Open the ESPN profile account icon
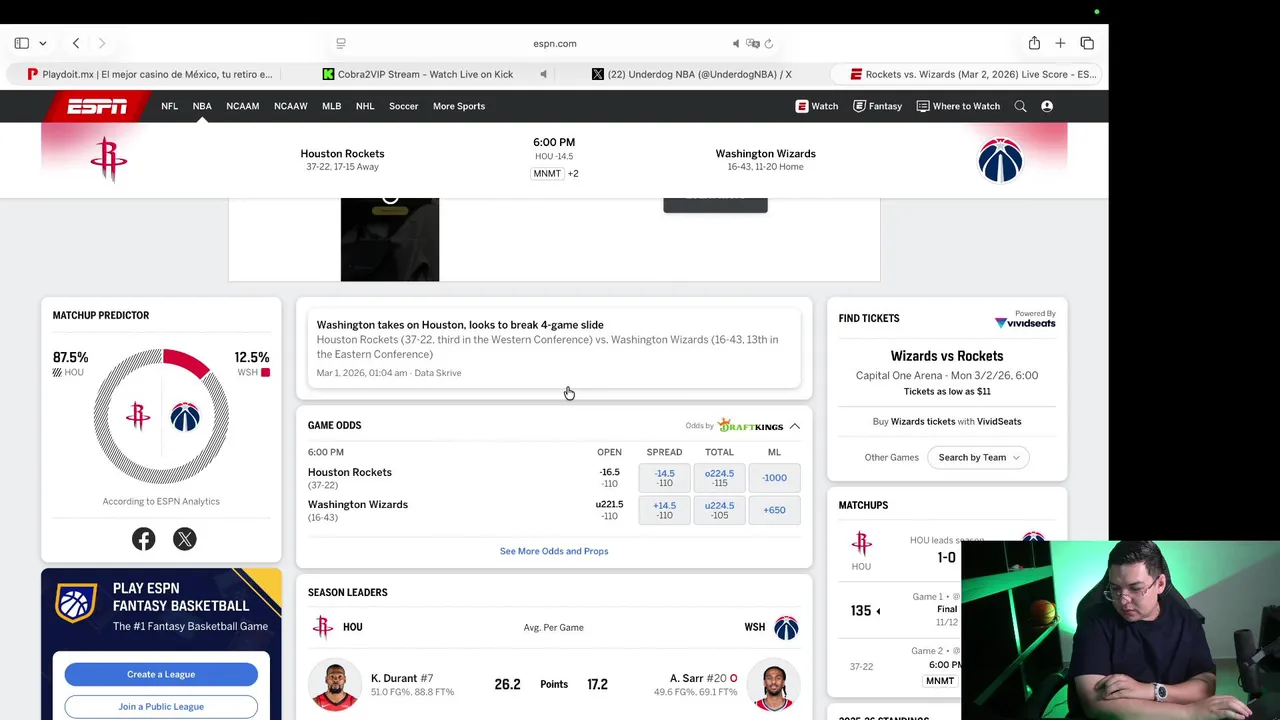1280x720 pixels. pos(1047,106)
